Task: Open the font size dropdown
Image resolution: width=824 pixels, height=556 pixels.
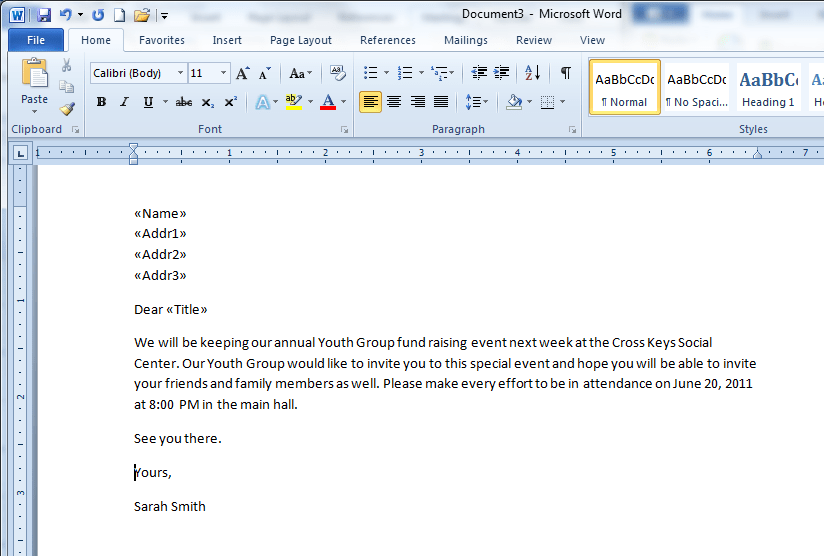Action: (x=223, y=73)
